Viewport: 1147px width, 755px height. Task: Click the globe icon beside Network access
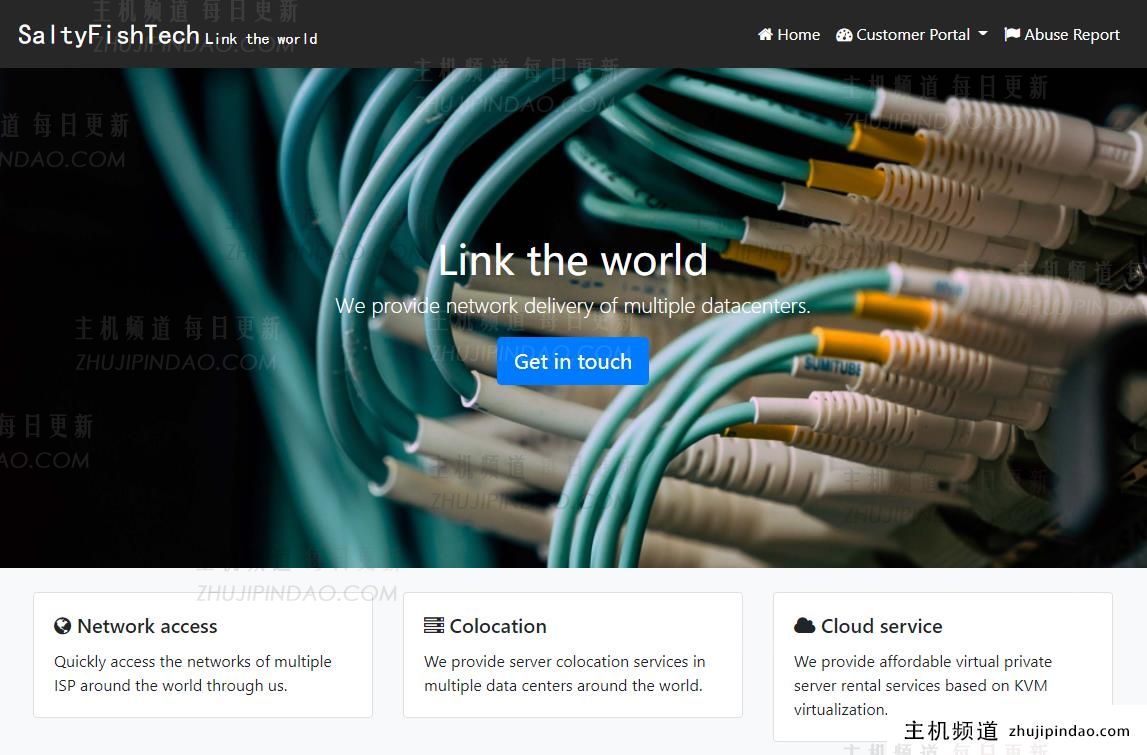62,626
